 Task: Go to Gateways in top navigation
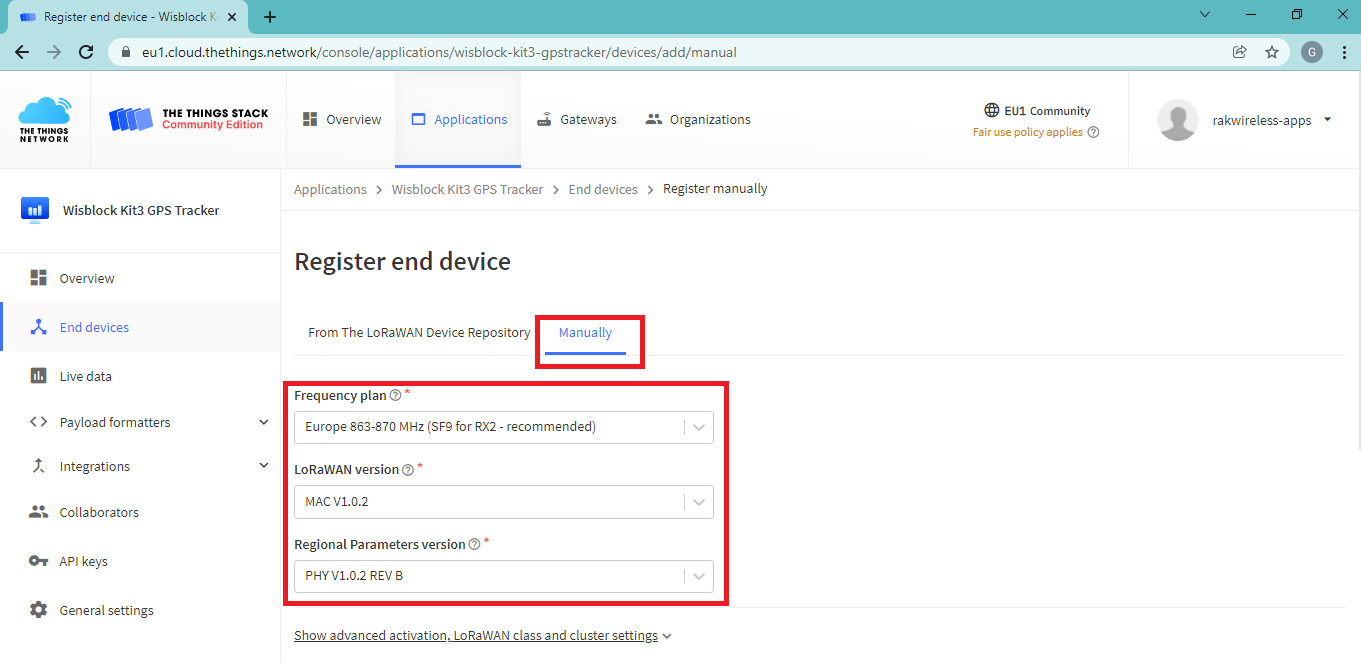577,119
